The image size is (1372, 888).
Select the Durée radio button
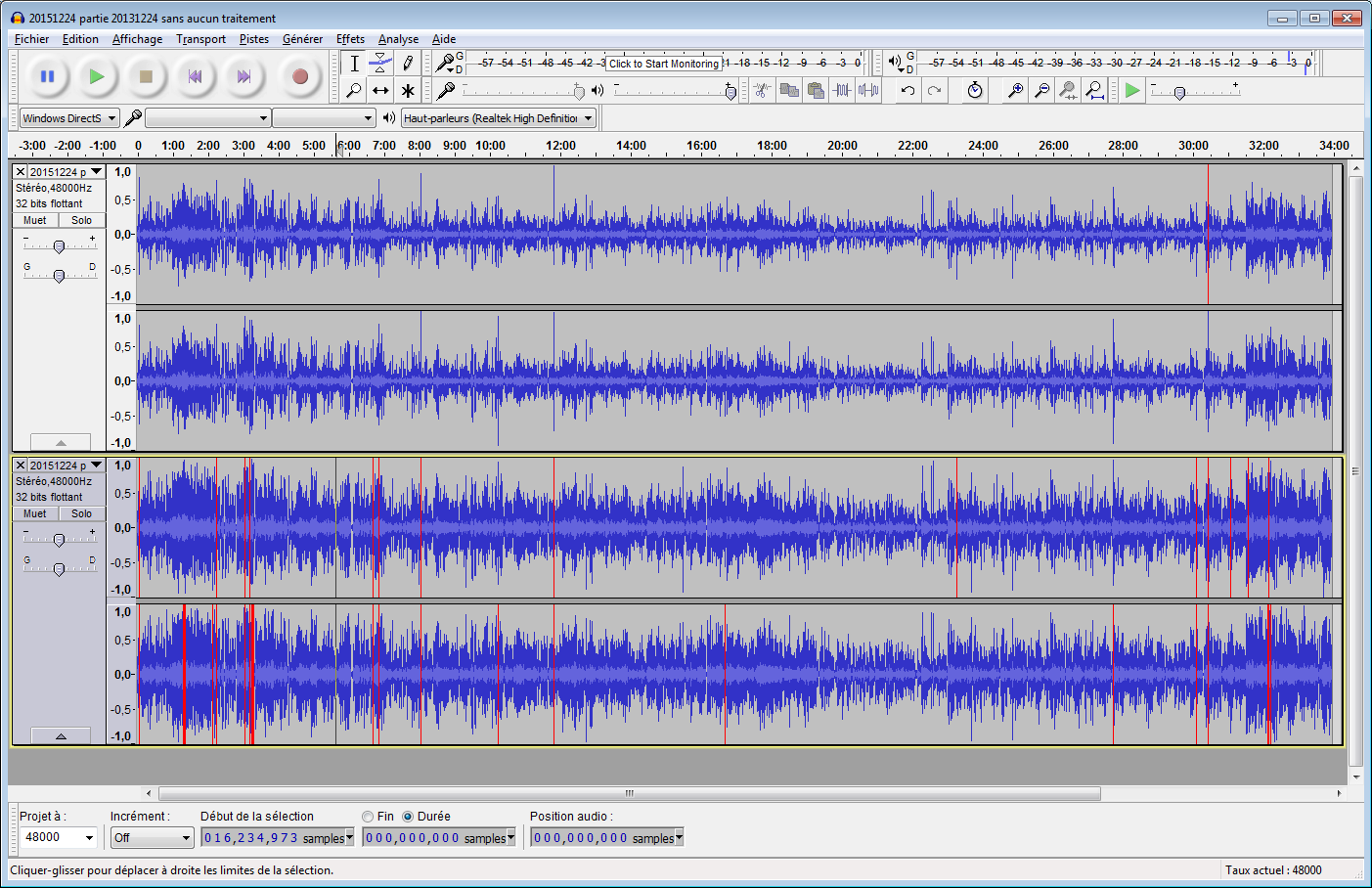click(409, 817)
